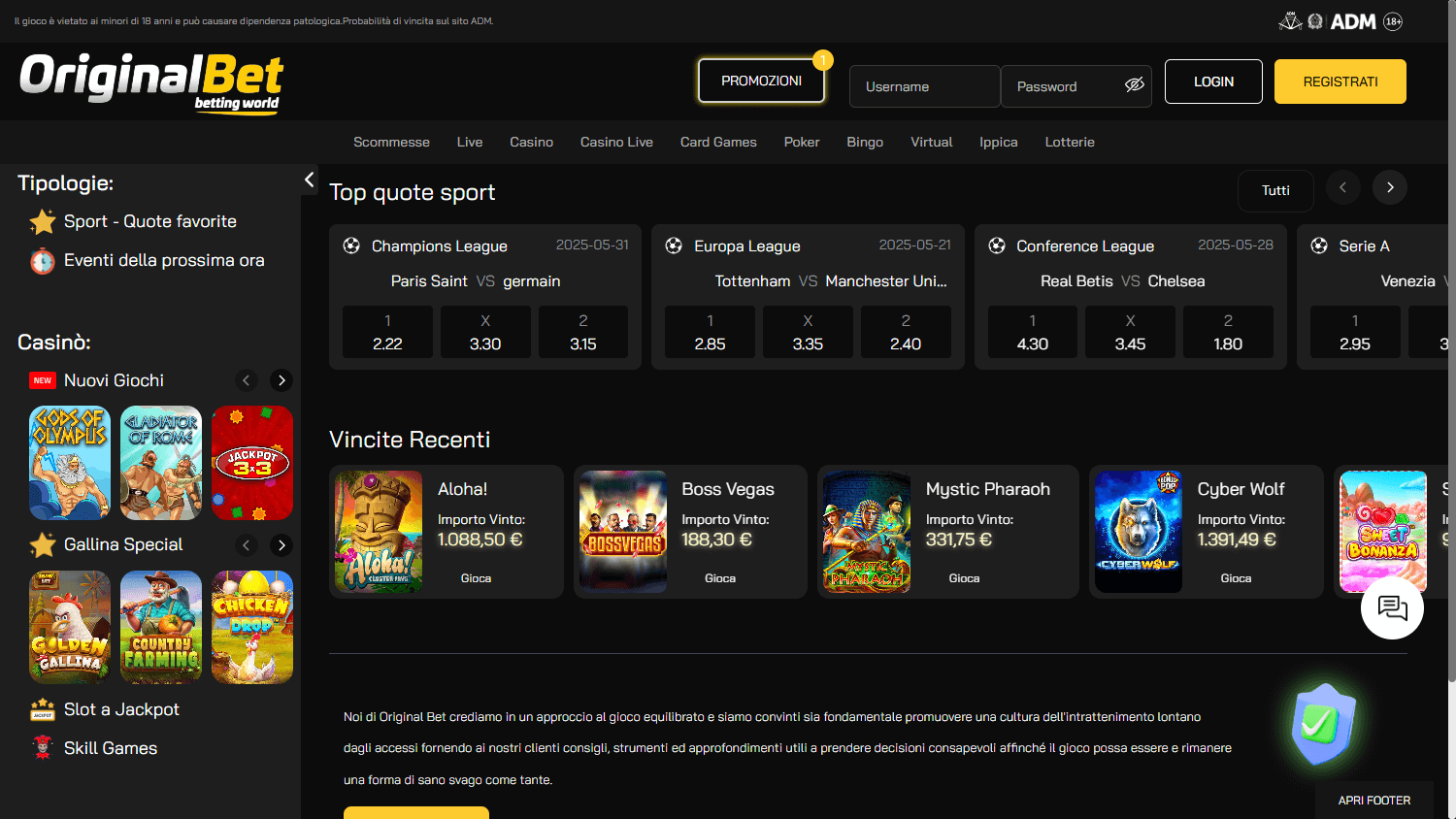Open Eventi della prossima ora link
The image size is (1456, 819).
[x=164, y=260]
